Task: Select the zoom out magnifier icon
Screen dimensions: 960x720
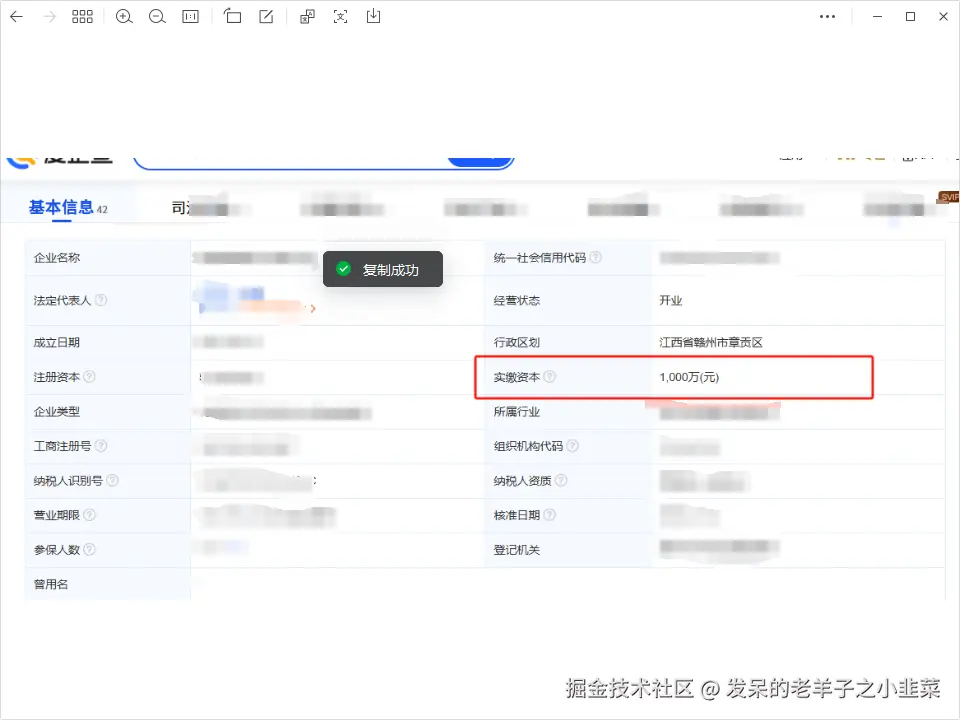Action: [157, 16]
